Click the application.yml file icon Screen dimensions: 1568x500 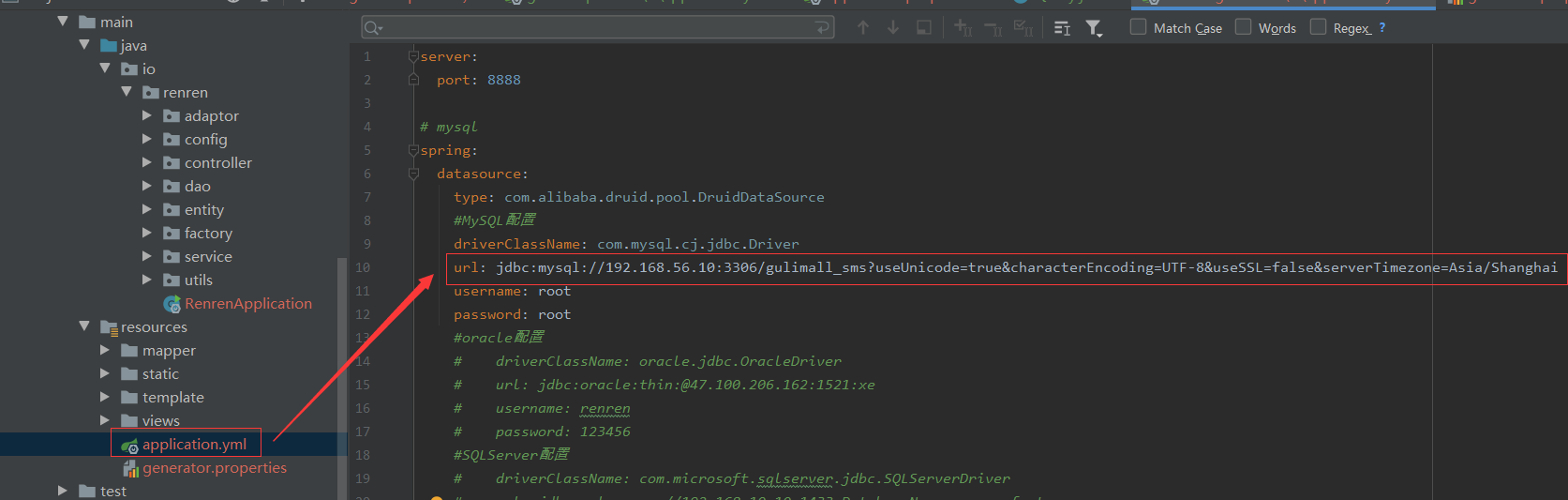(x=129, y=445)
